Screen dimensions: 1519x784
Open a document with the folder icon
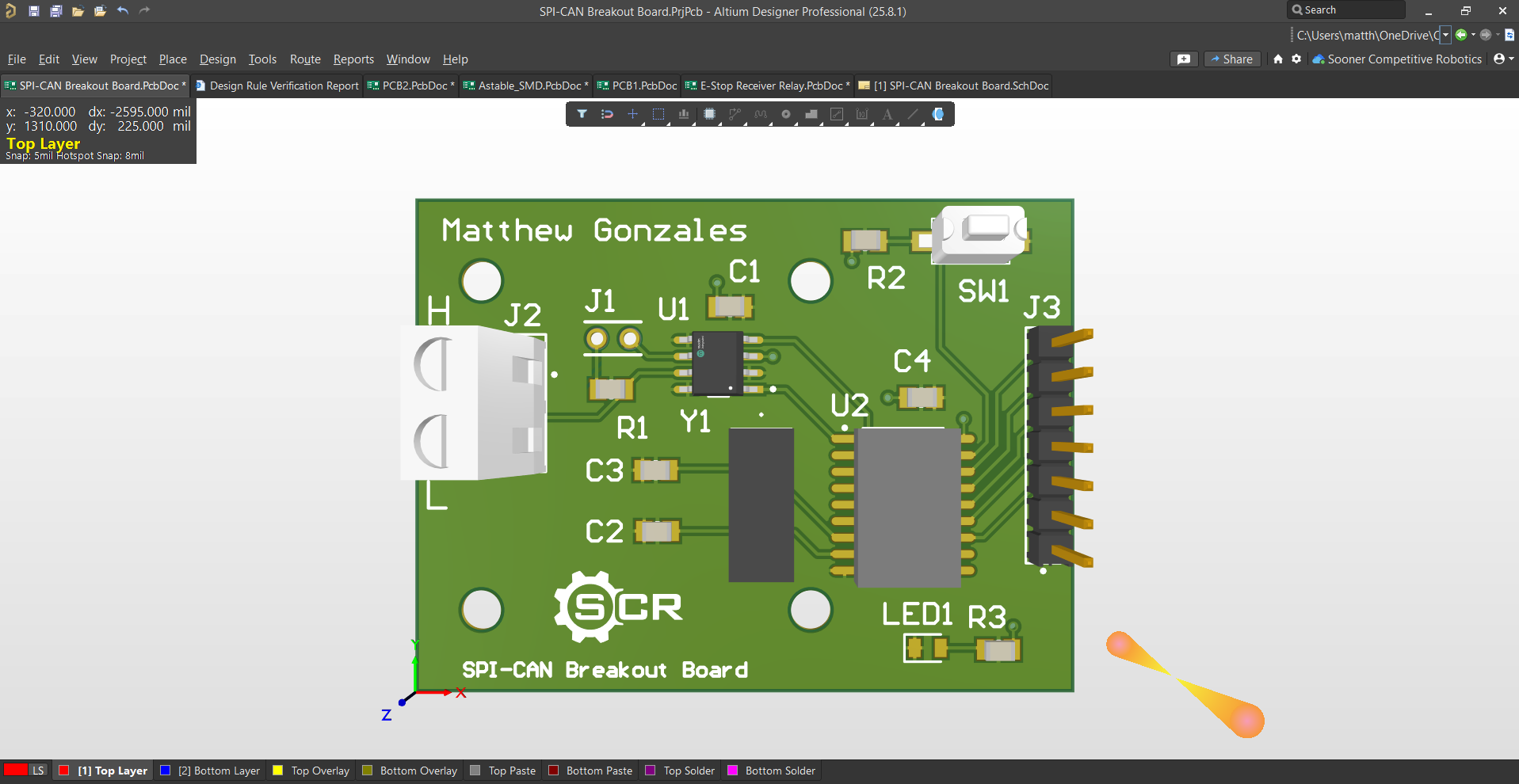[x=78, y=11]
